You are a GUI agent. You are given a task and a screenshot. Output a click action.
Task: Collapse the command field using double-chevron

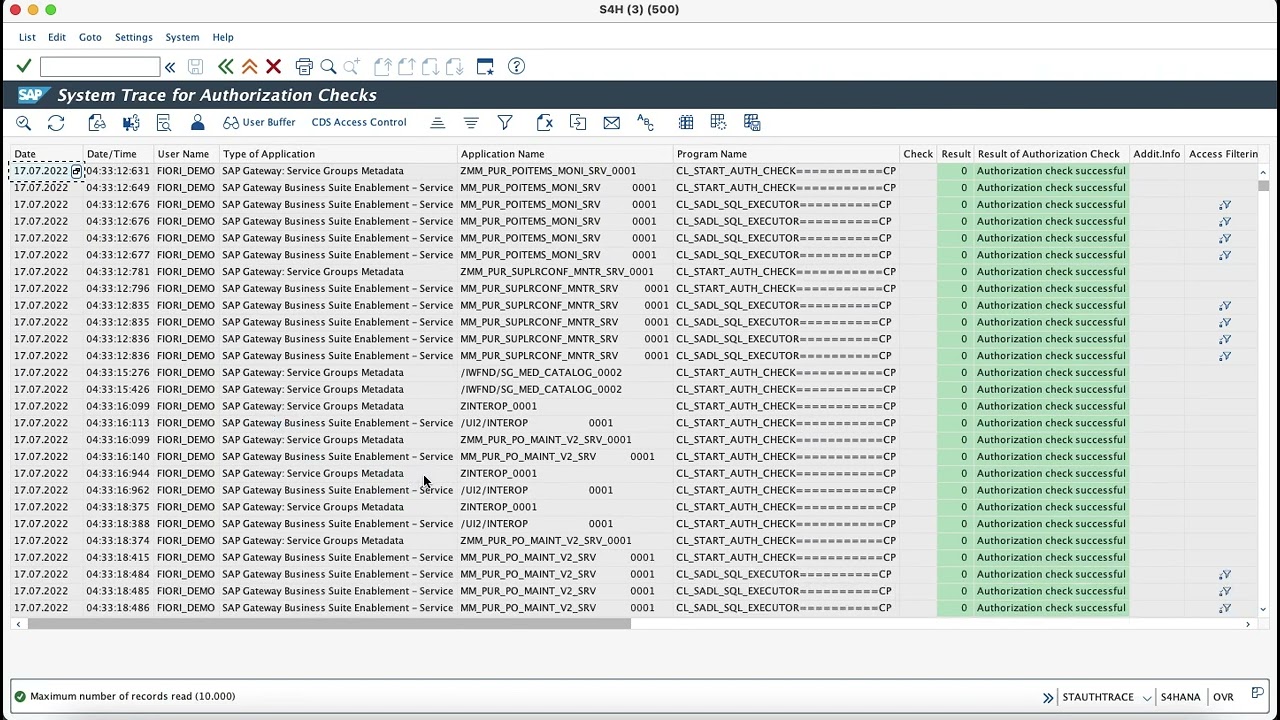click(170, 67)
